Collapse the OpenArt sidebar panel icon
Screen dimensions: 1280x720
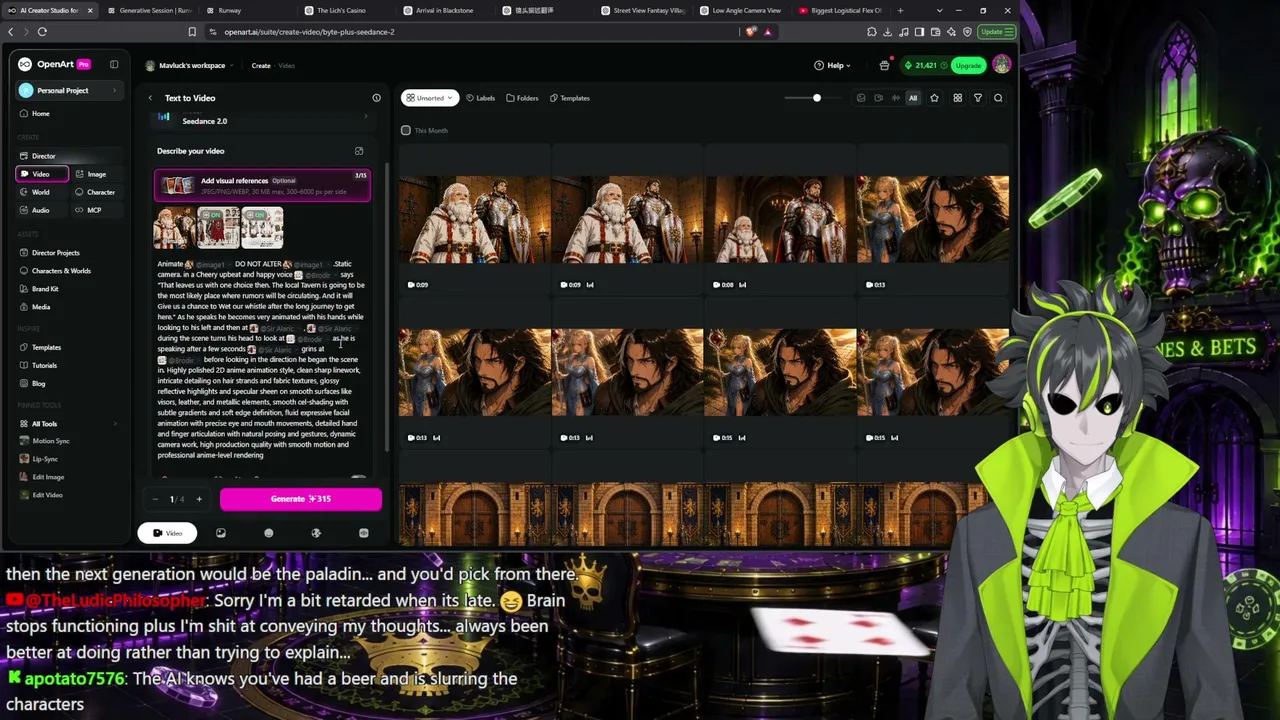[114, 64]
